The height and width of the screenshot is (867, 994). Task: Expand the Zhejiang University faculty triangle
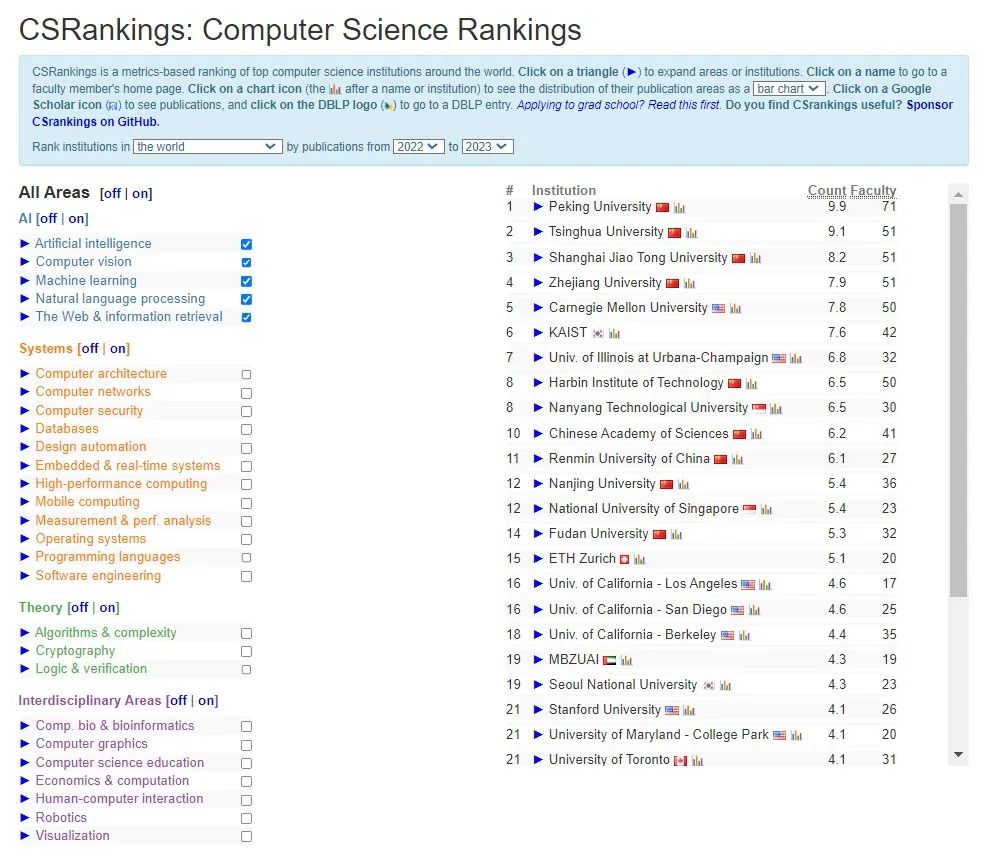pyautogui.click(x=538, y=283)
